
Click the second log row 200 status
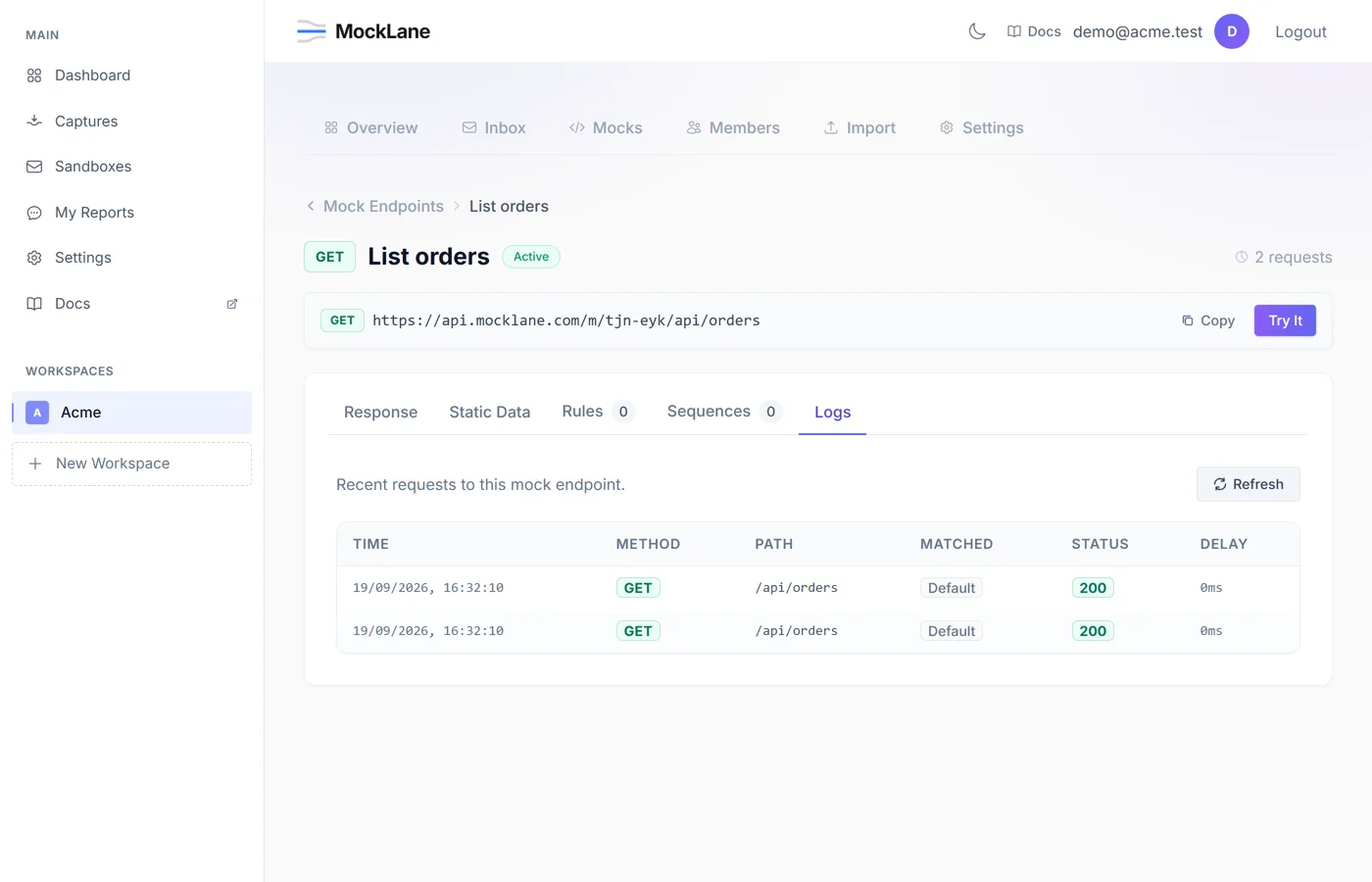pos(1093,631)
